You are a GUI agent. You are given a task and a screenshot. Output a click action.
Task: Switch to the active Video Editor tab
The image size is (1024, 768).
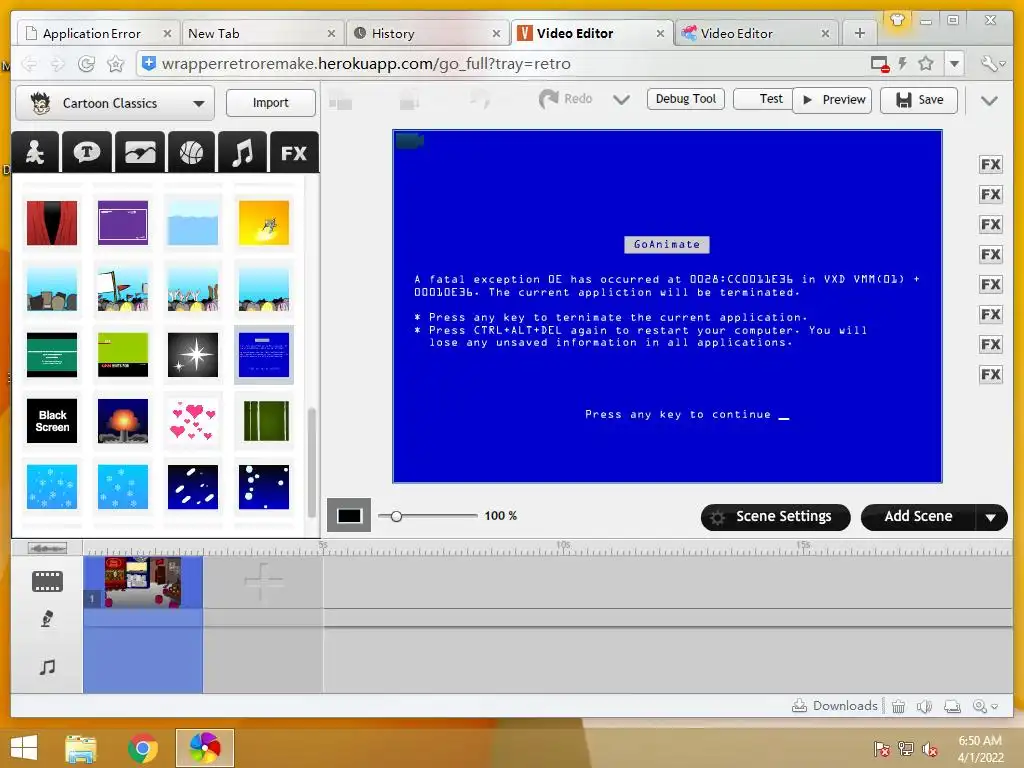click(590, 33)
